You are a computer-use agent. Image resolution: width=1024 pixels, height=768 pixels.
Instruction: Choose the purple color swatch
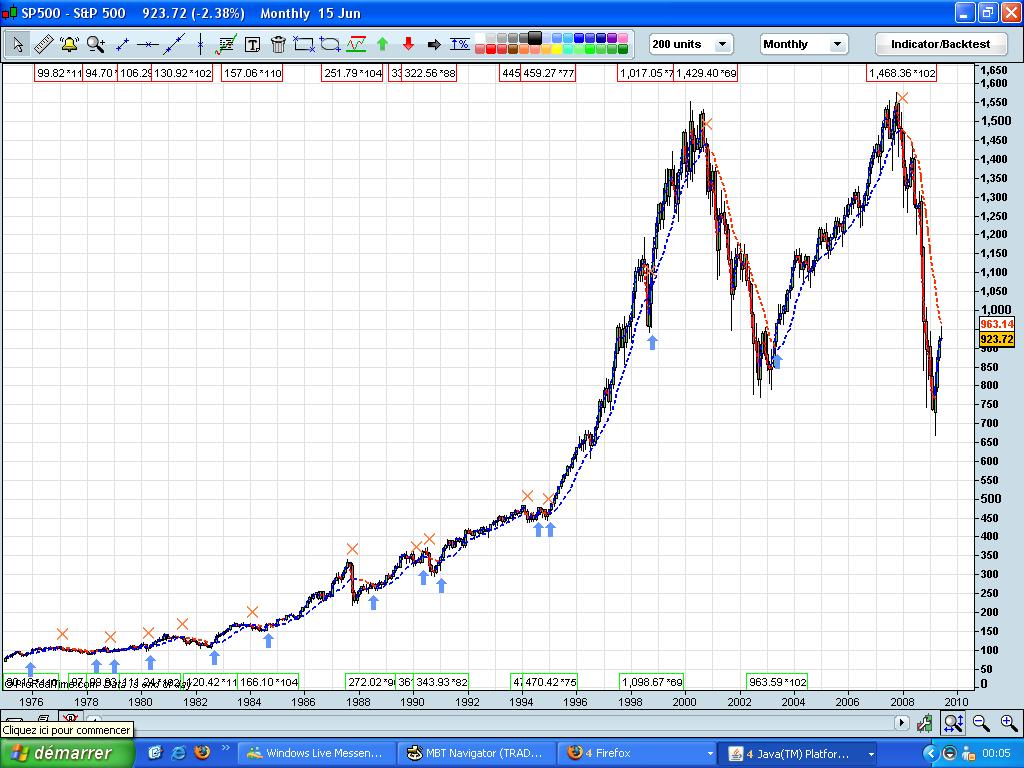pos(612,38)
